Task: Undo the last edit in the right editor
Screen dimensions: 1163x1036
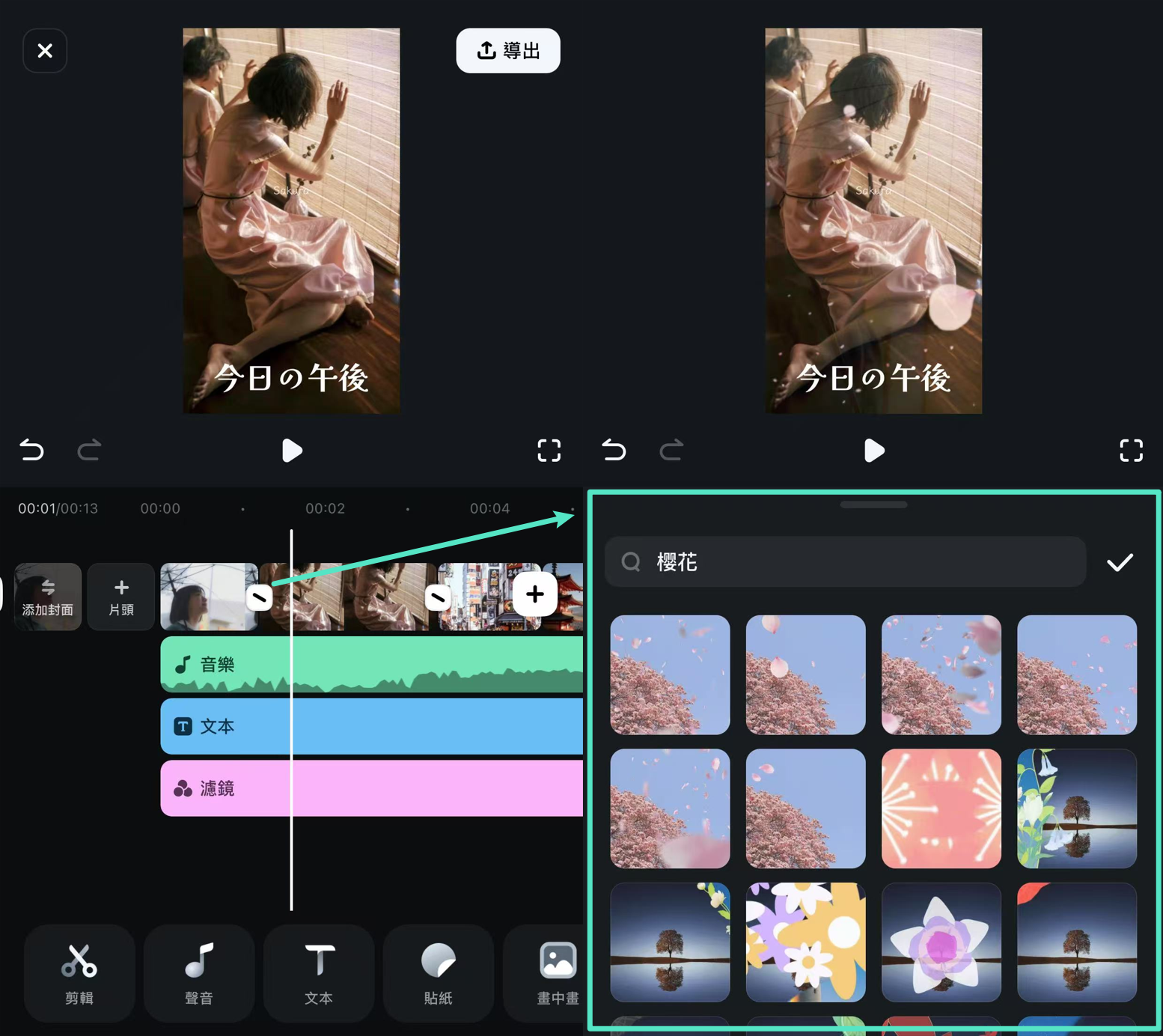Action: point(614,450)
